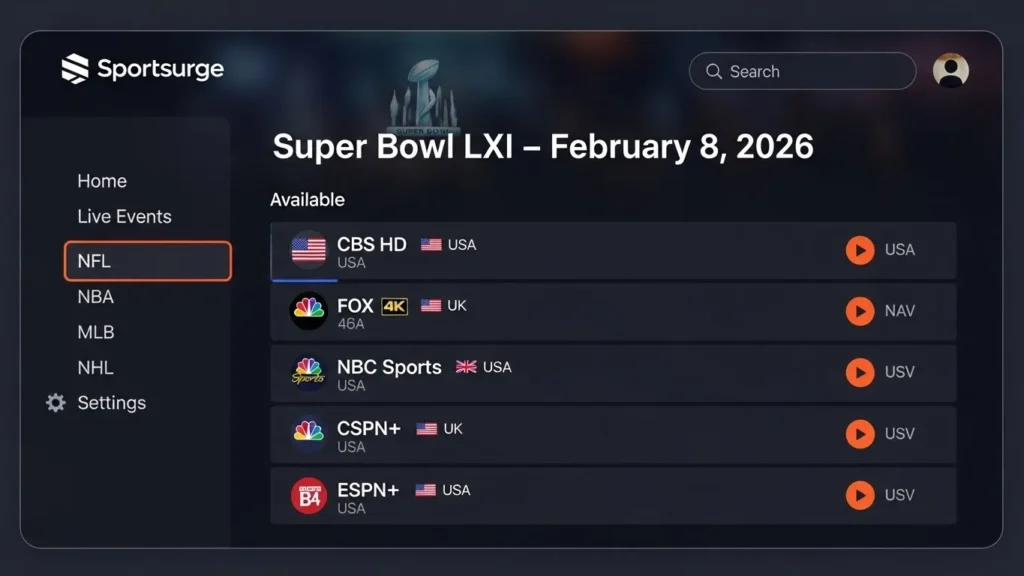Navigate to the Home page
Viewport: 1024px width, 576px height.
pos(102,181)
